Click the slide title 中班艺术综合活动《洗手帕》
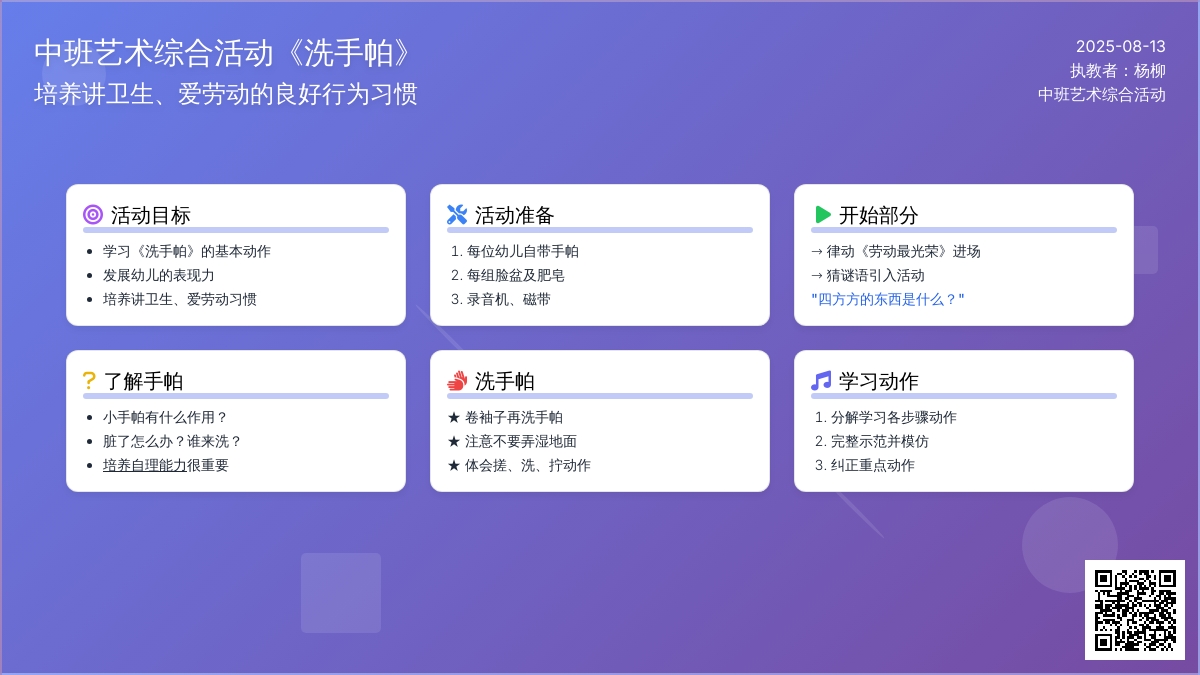Viewport: 1200px width, 675px height. 224,53
